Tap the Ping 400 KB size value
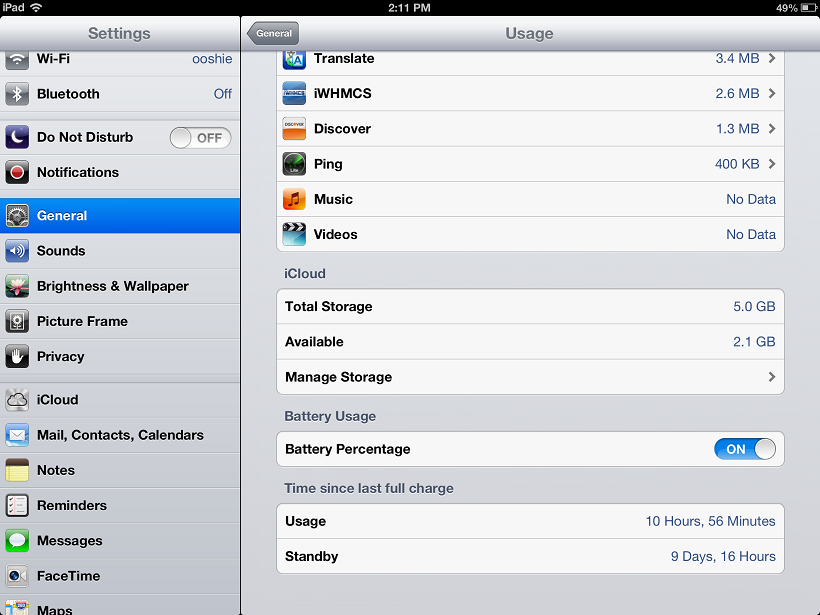Viewport: 820px width, 615px height. point(737,164)
